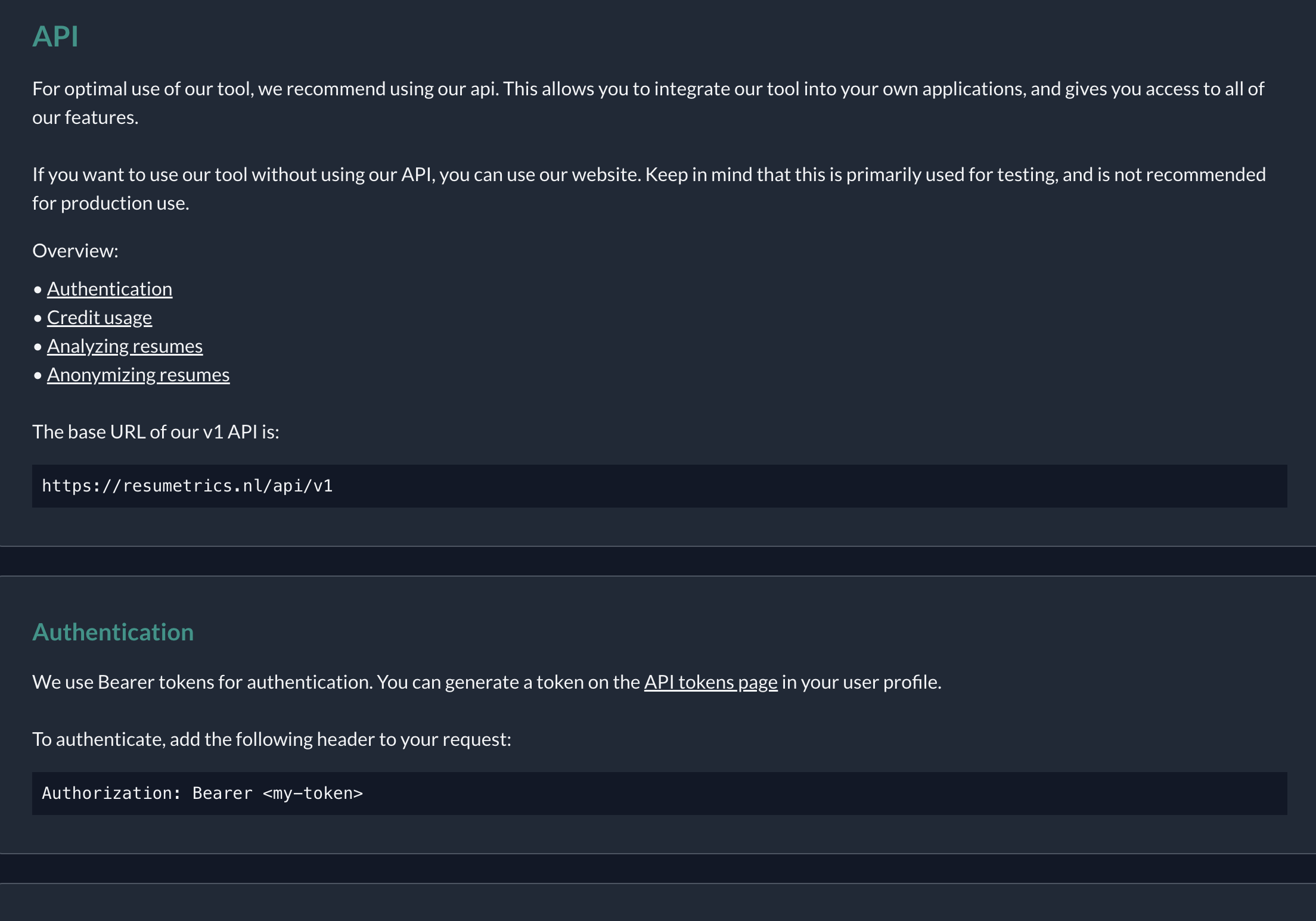
Task: Open the API tokens page link
Action: click(x=710, y=682)
